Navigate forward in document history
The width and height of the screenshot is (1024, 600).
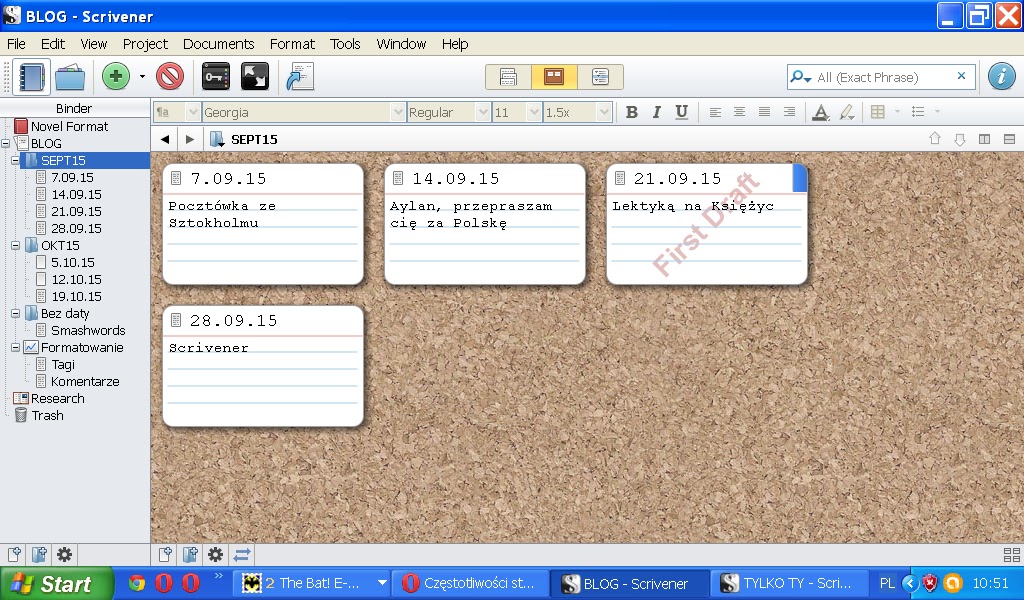(189, 139)
